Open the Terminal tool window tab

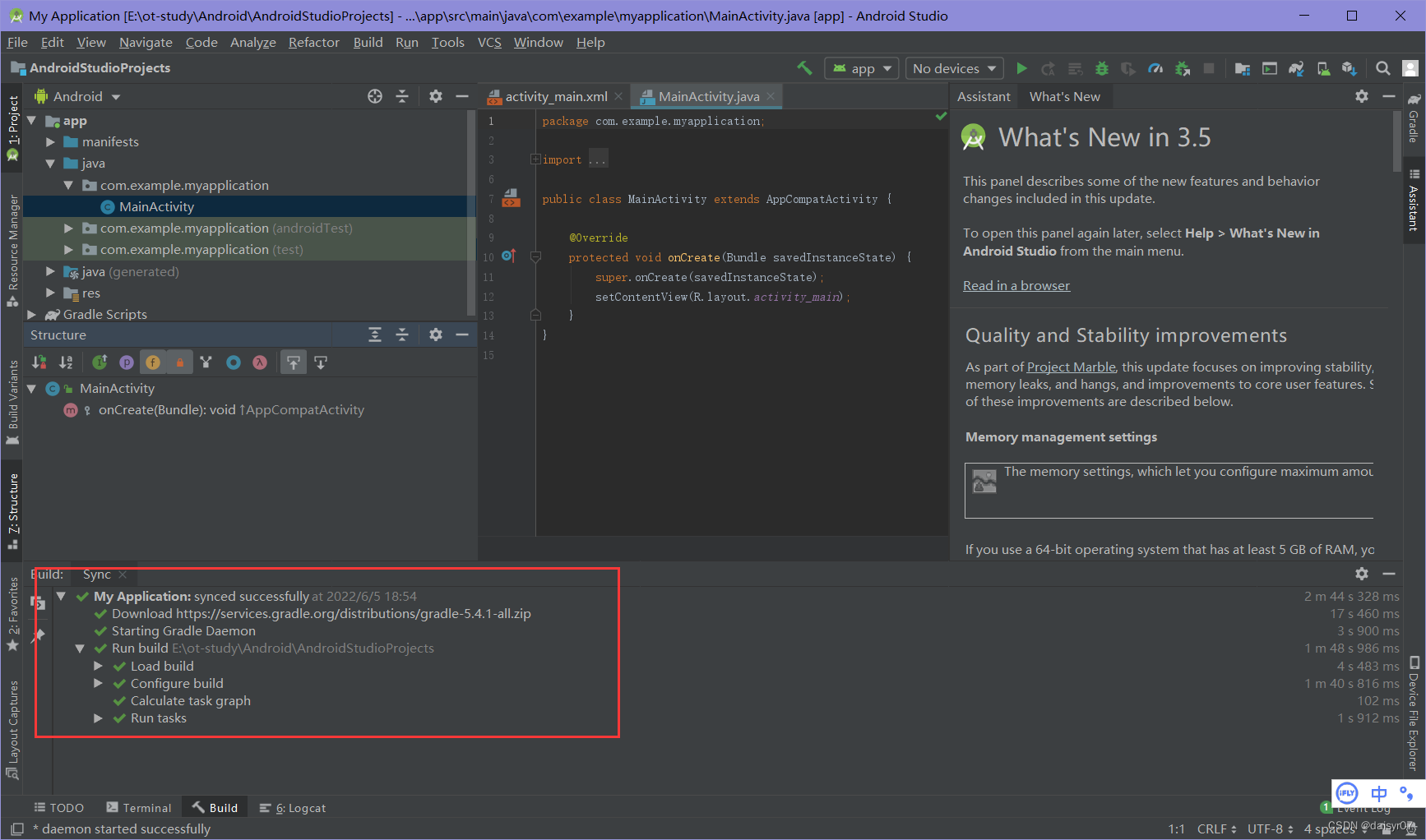[x=139, y=808]
